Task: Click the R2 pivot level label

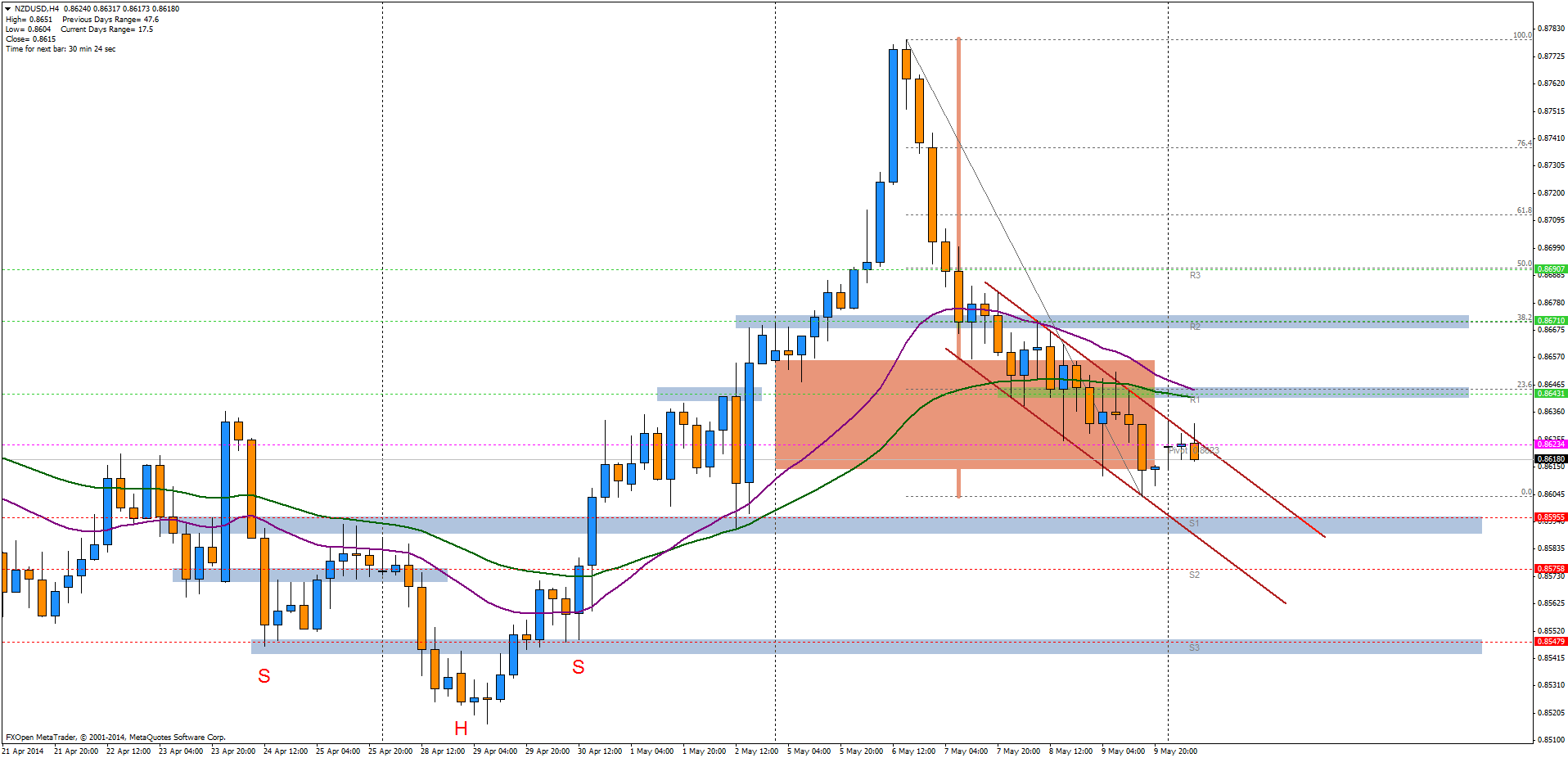Action: tap(1195, 327)
